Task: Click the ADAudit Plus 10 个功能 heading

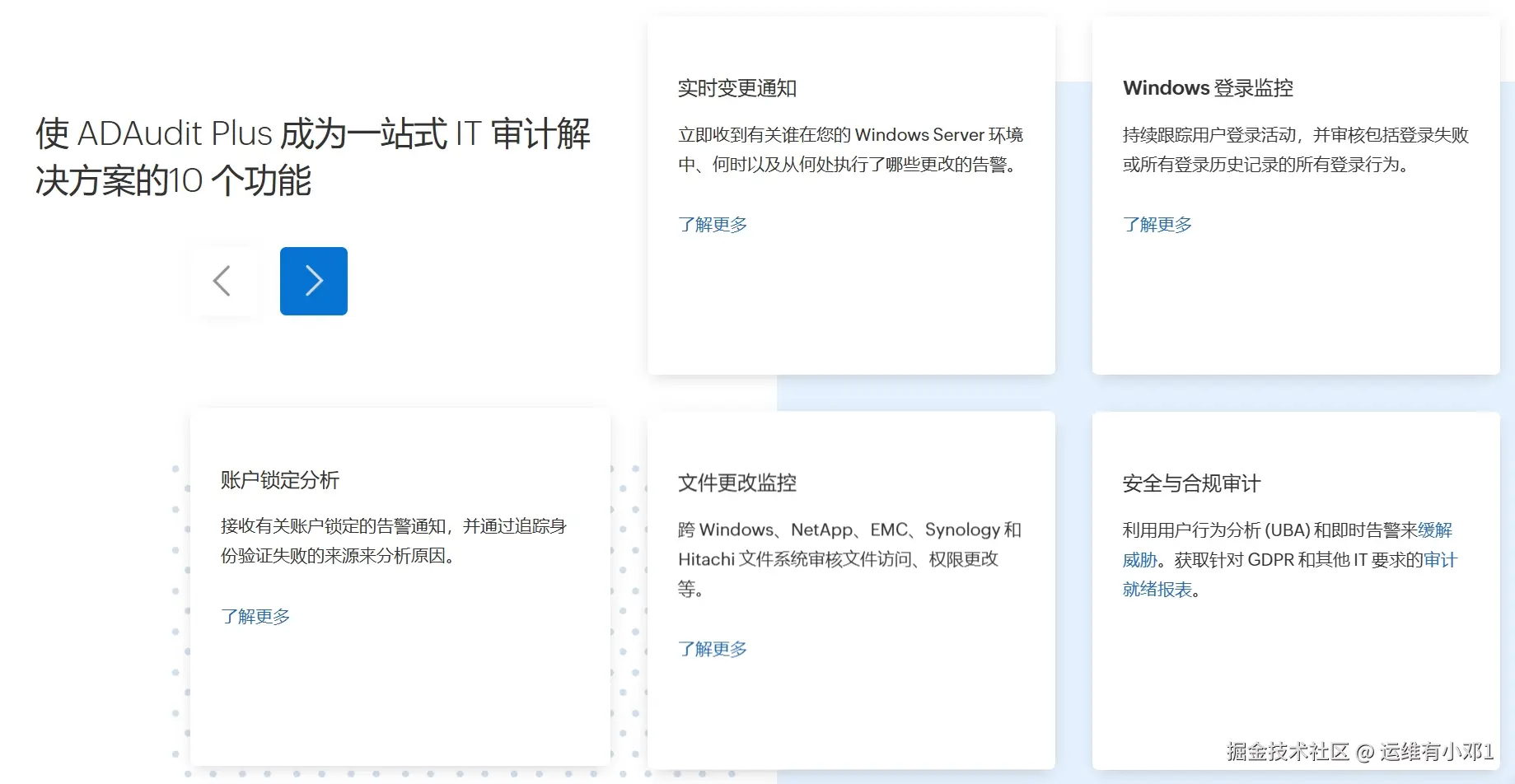Action: (313, 156)
